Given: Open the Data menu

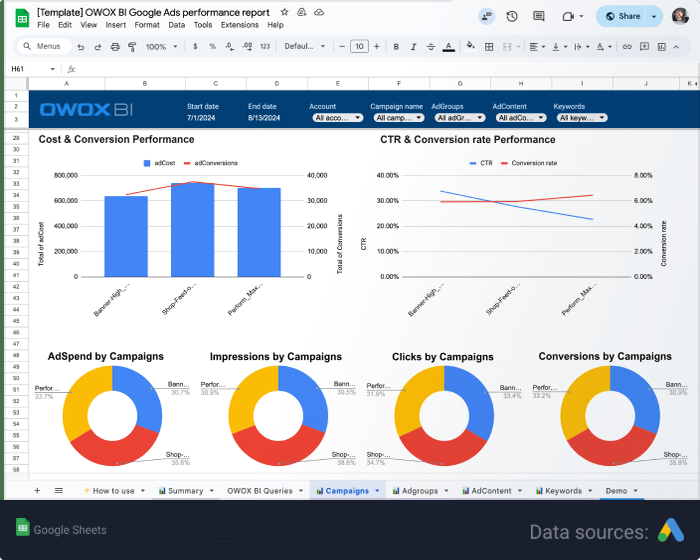Looking at the screenshot, I should (x=176, y=25).
